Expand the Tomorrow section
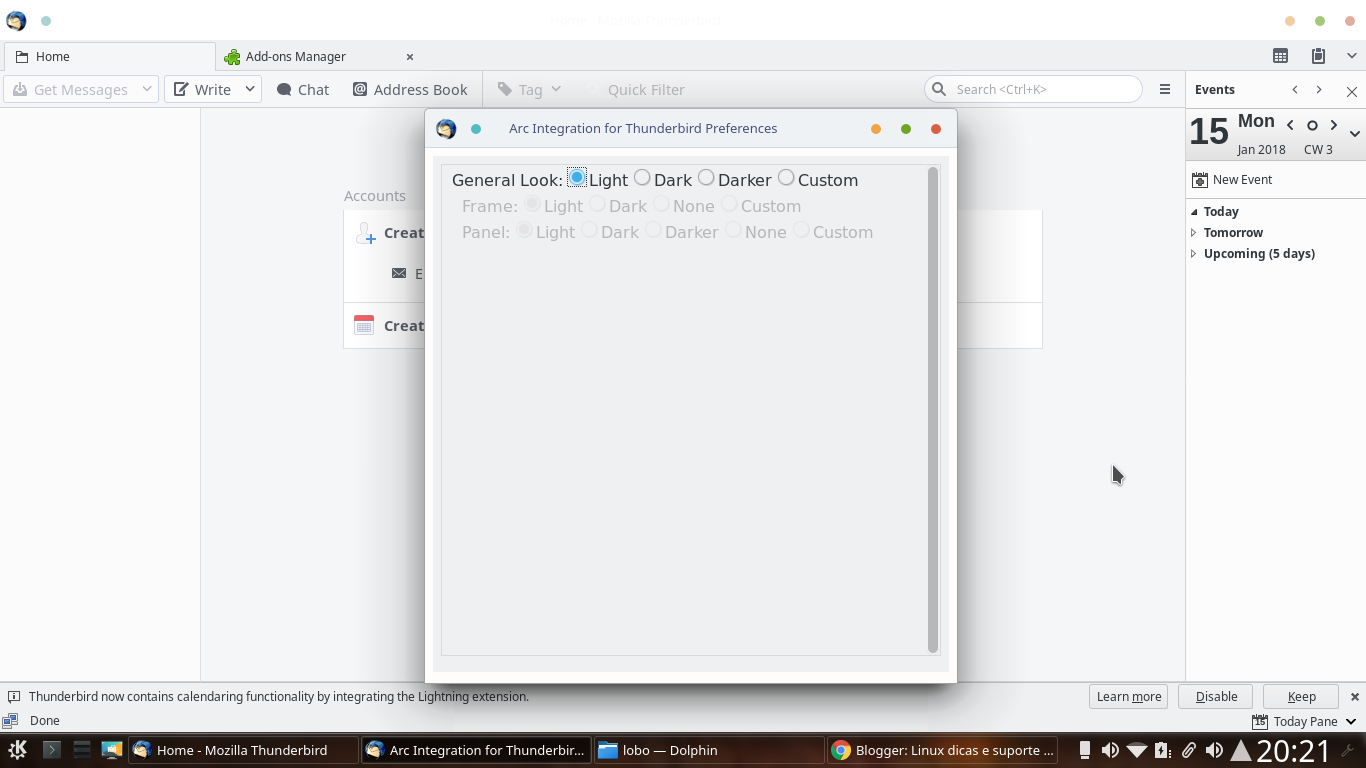 tap(1194, 233)
